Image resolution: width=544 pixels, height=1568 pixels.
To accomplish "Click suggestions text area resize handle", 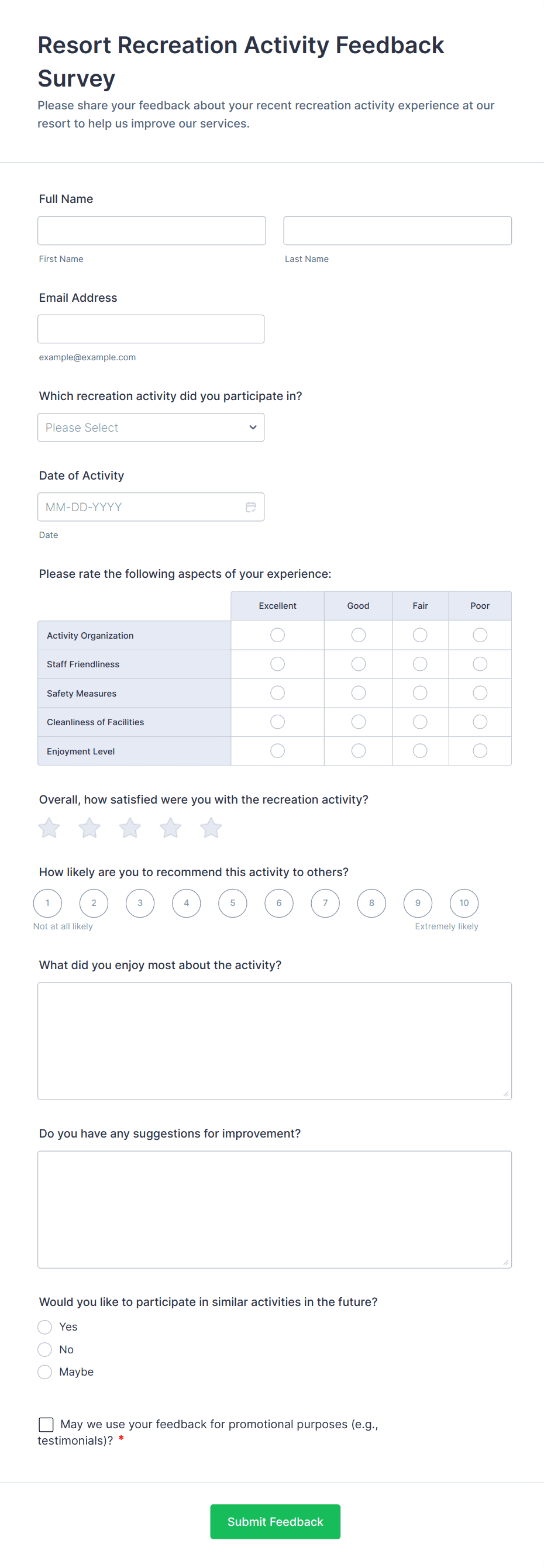I will coord(505,1262).
